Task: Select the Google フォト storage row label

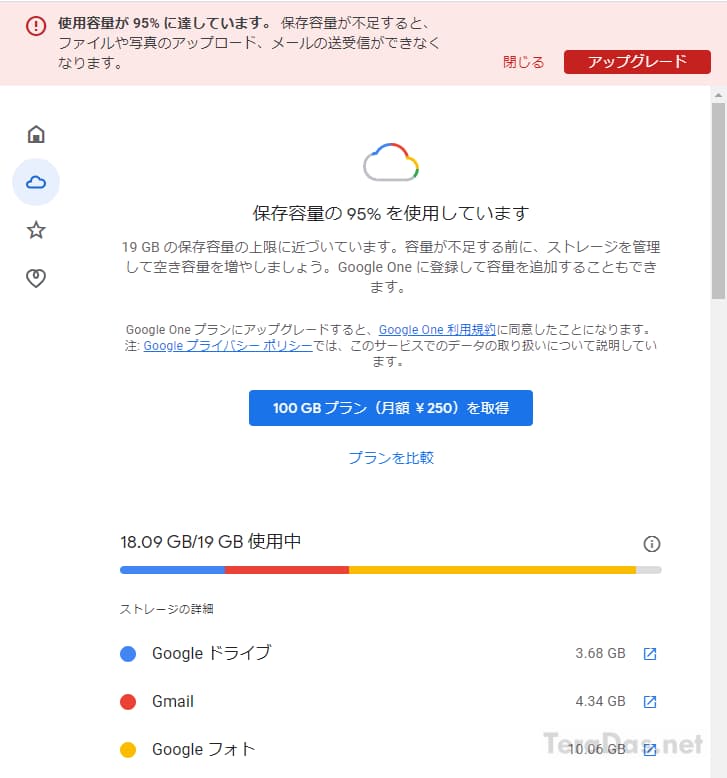Action: click(x=204, y=749)
